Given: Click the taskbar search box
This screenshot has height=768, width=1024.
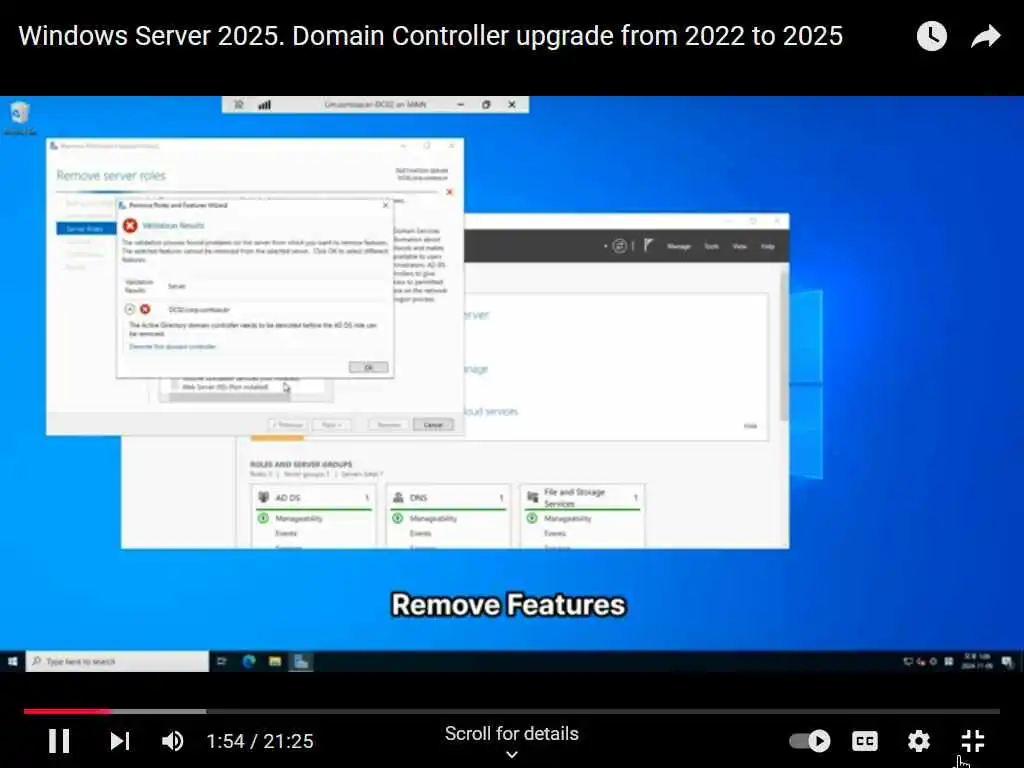Looking at the screenshot, I should pyautogui.click(x=118, y=662).
